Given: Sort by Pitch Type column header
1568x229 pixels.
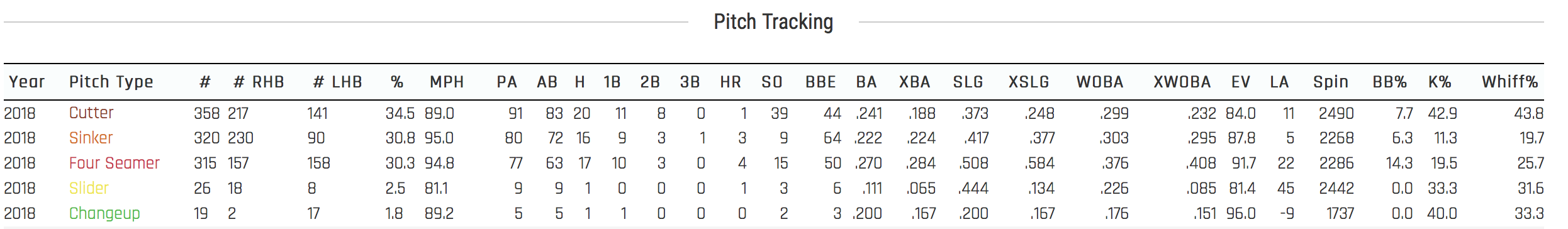Looking at the screenshot, I should [x=111, y=82].
